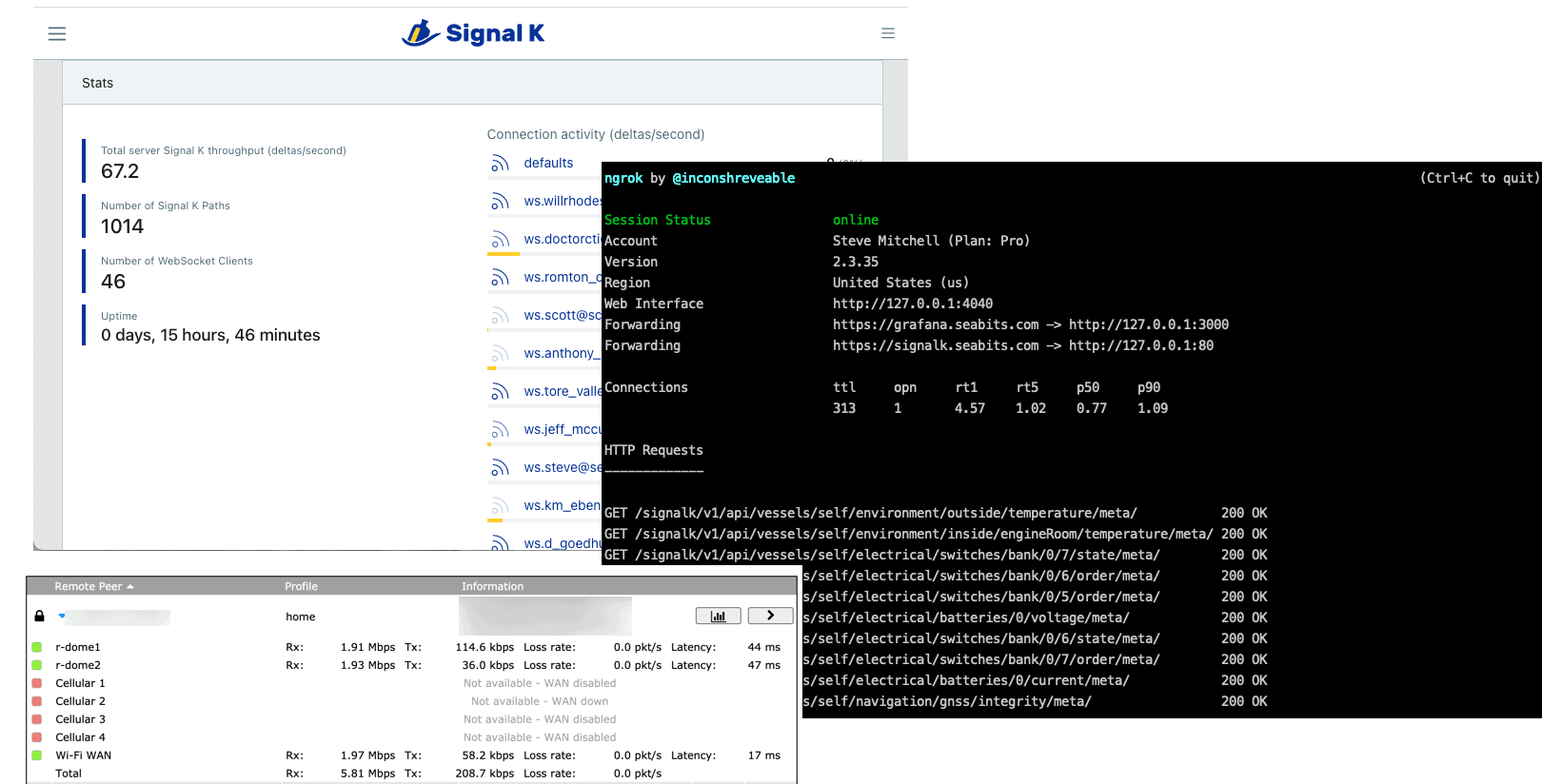
Task: Open the ws.anthony connection link
Action: [563, 354]
